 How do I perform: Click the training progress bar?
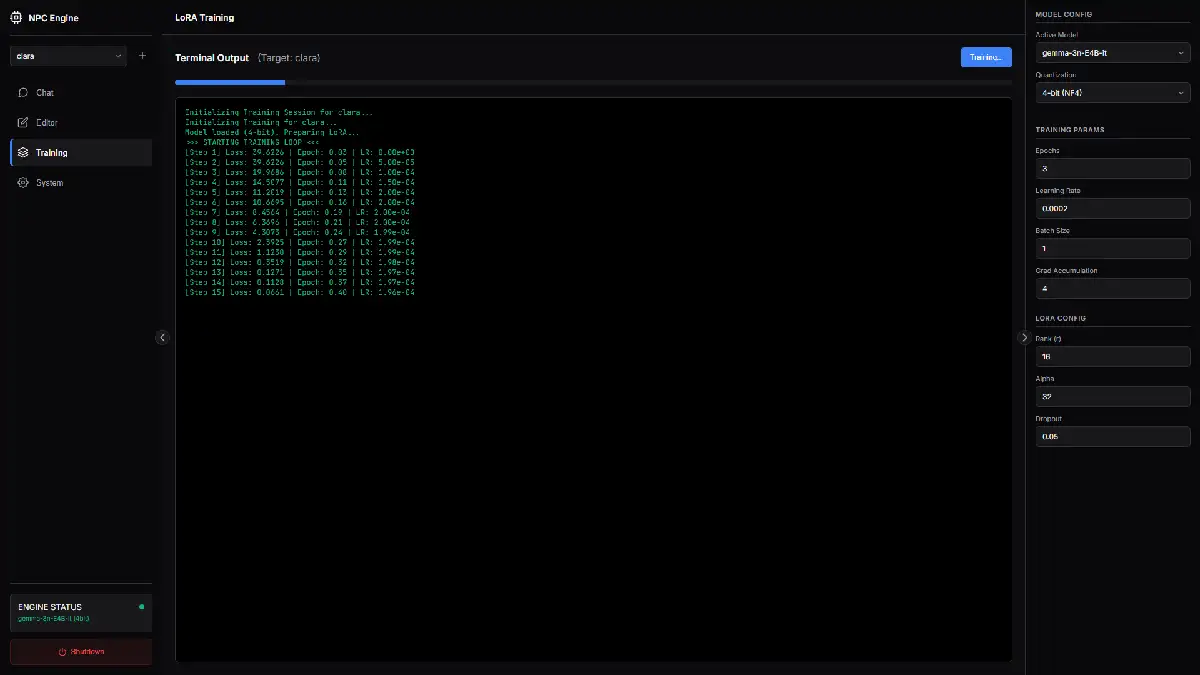click(x=593, y=82)
